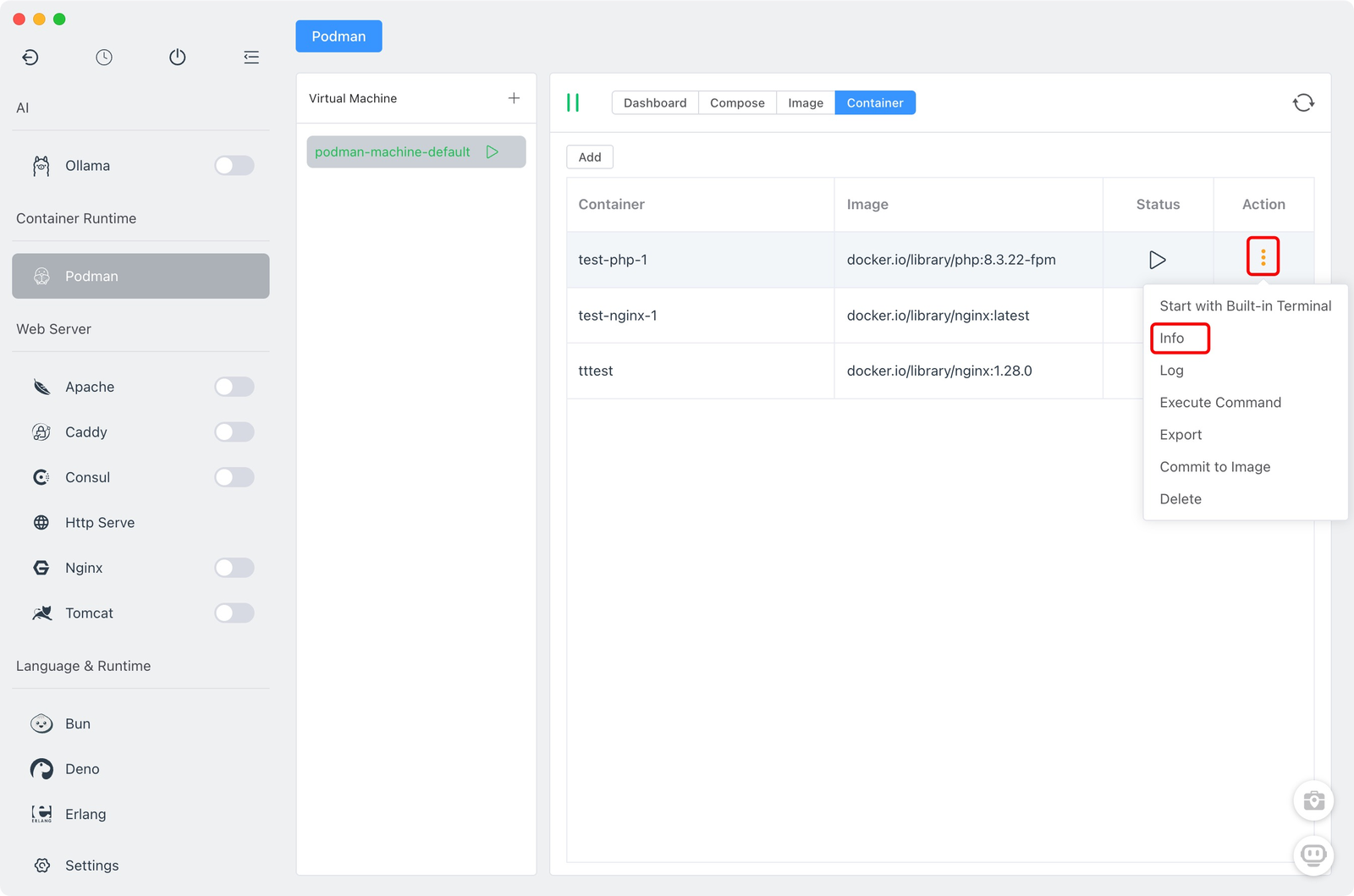
Task: Select Info from the context menu
Action: [x=1172, y=338]
